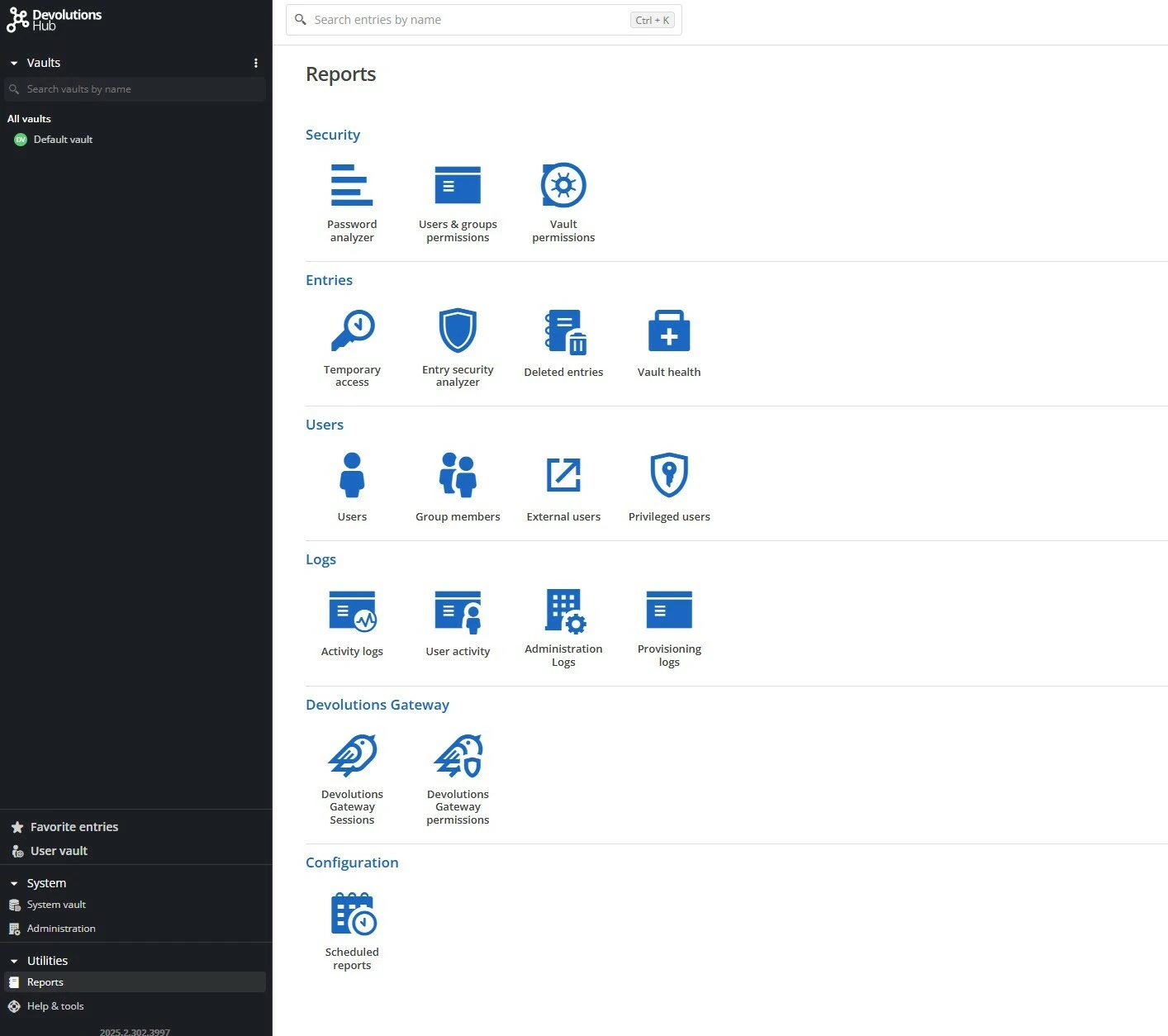Click the Users section heading
This screenshot has height=1036, width=1168.
(x=325, y=425)
